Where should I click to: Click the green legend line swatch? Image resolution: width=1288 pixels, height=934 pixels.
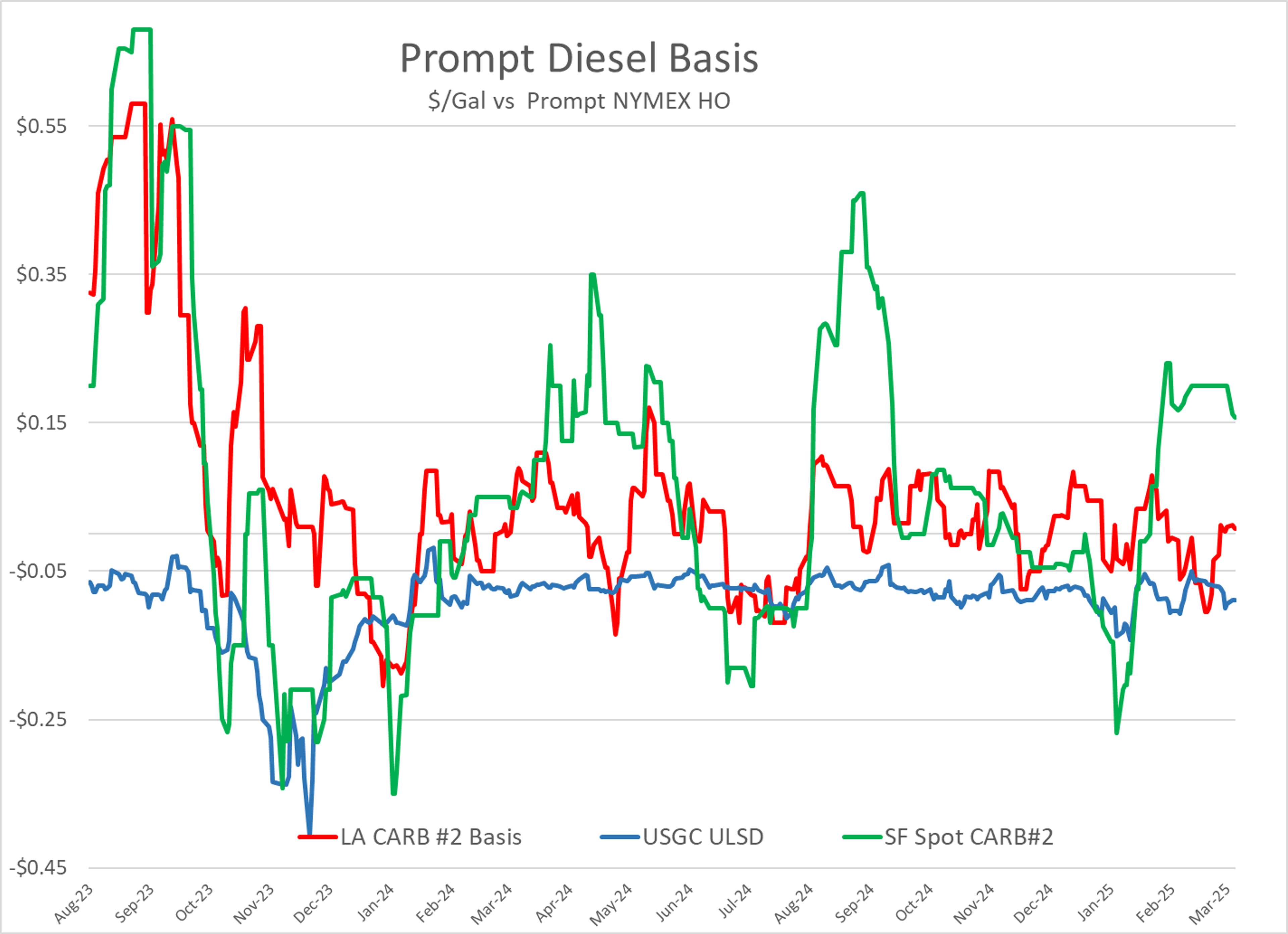tap(862, 837)
